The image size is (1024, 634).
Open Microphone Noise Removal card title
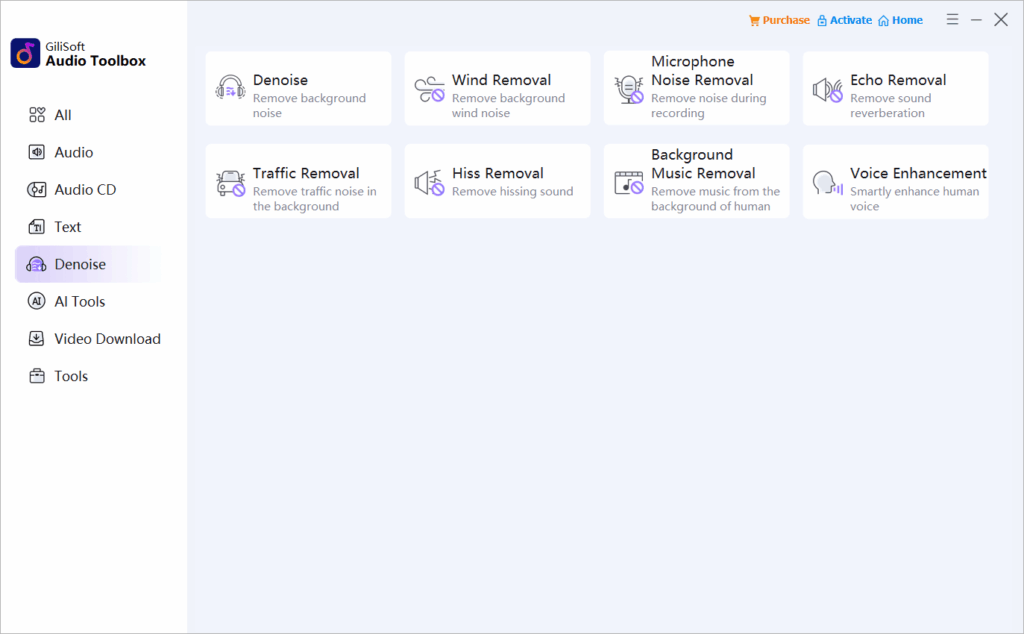pos(701,71)
